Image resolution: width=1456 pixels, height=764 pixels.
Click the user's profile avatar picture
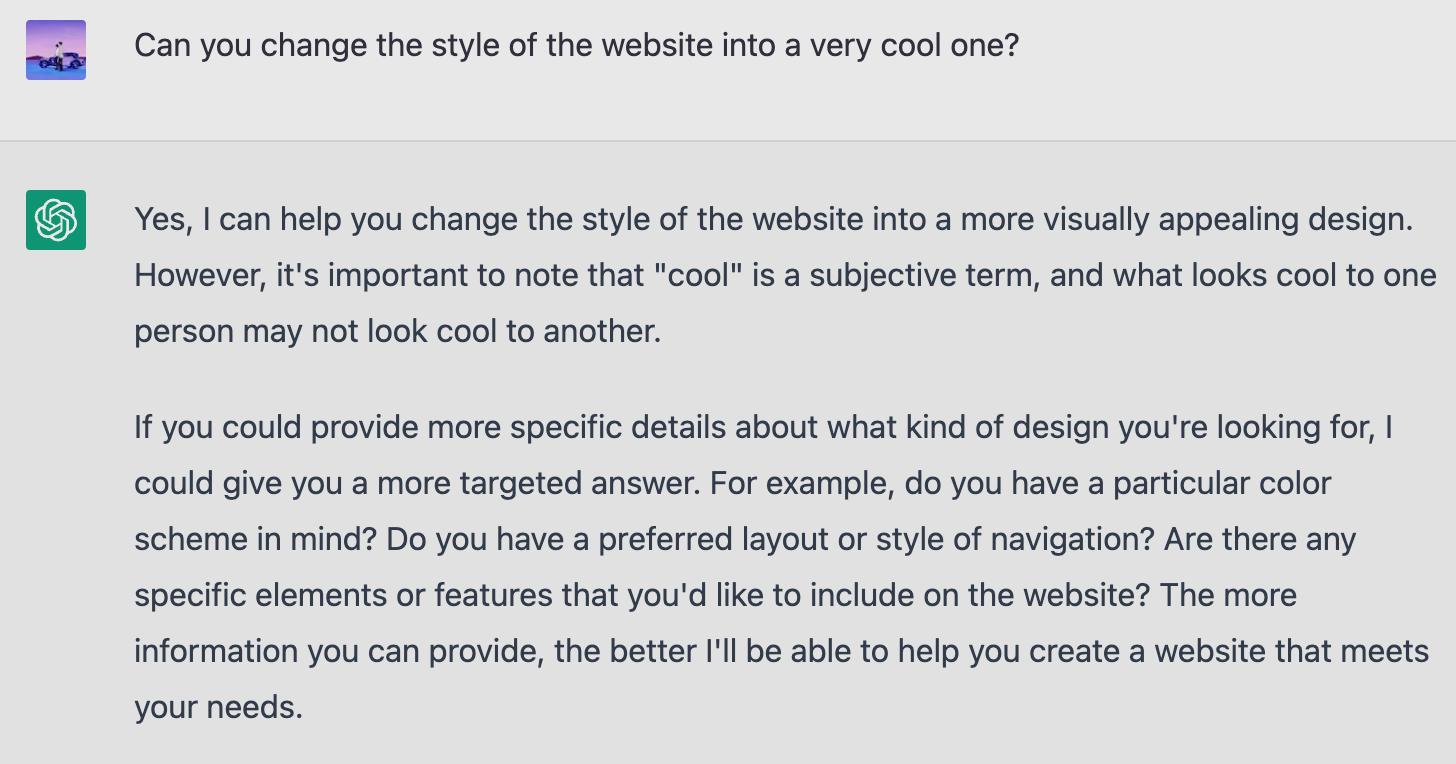click(56, 50)
